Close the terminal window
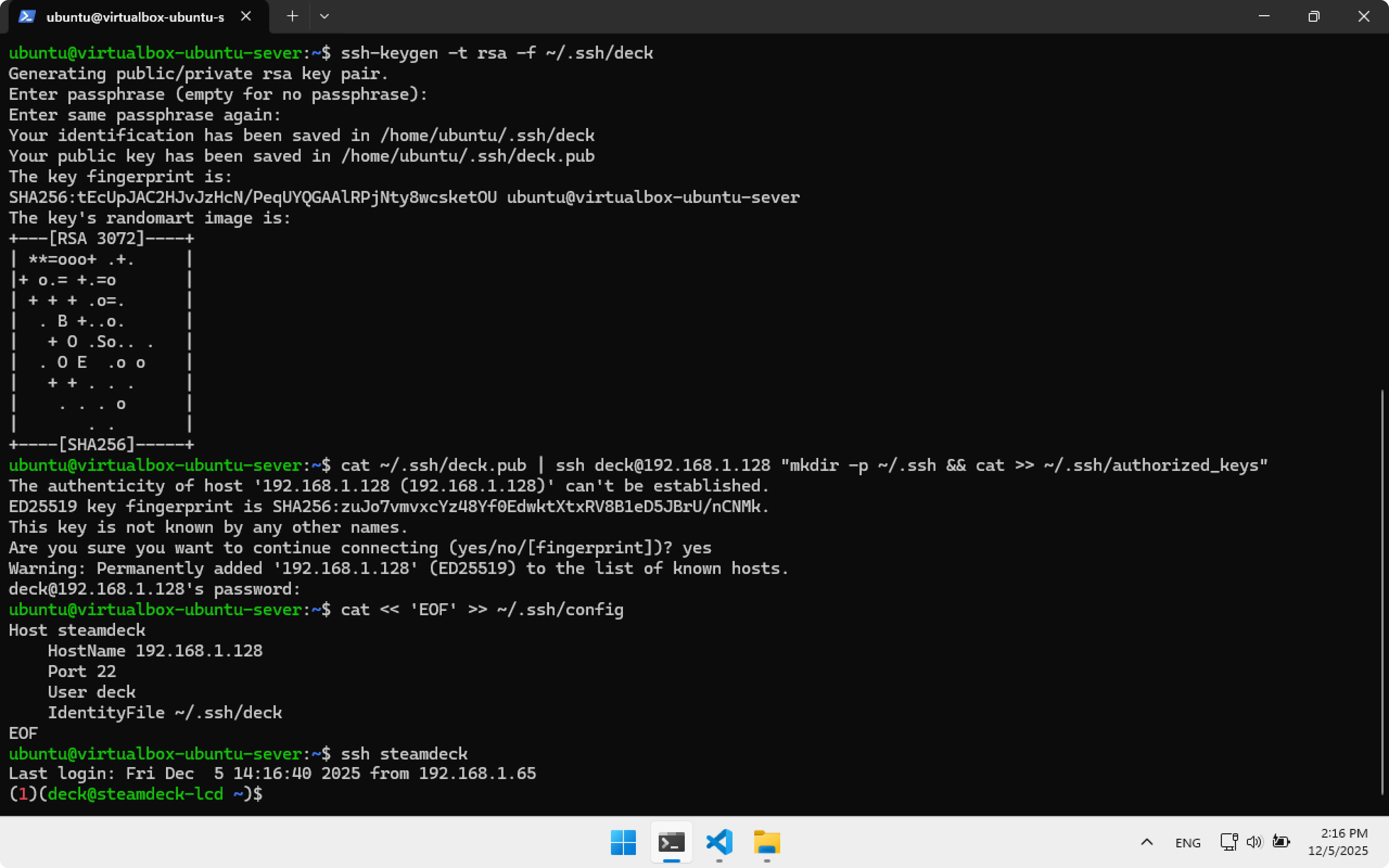 pos(1363,17)
